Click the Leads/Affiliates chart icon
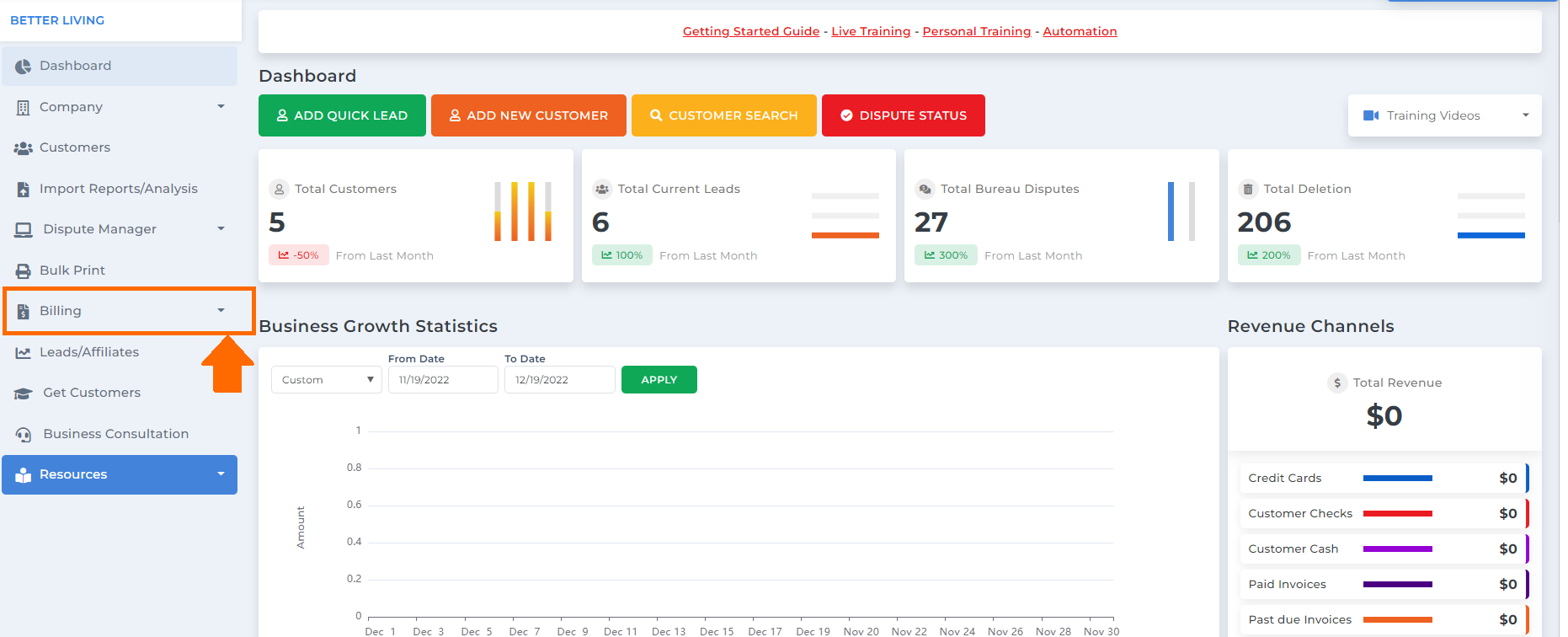The width and height of the screenshot is (1568, 637). (x=23, y=353)
